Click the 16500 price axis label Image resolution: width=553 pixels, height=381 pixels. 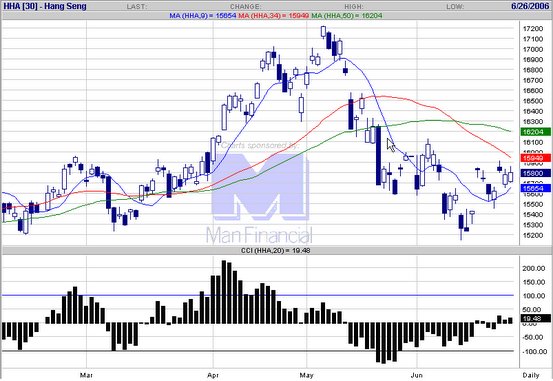point(533,101)
